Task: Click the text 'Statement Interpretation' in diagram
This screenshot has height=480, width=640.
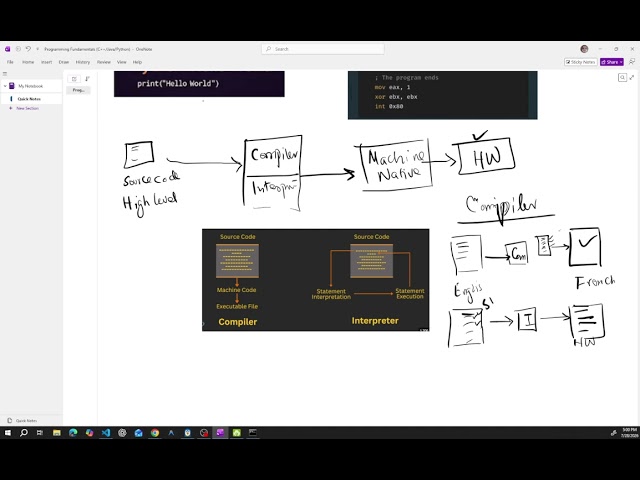Action: 331,294
